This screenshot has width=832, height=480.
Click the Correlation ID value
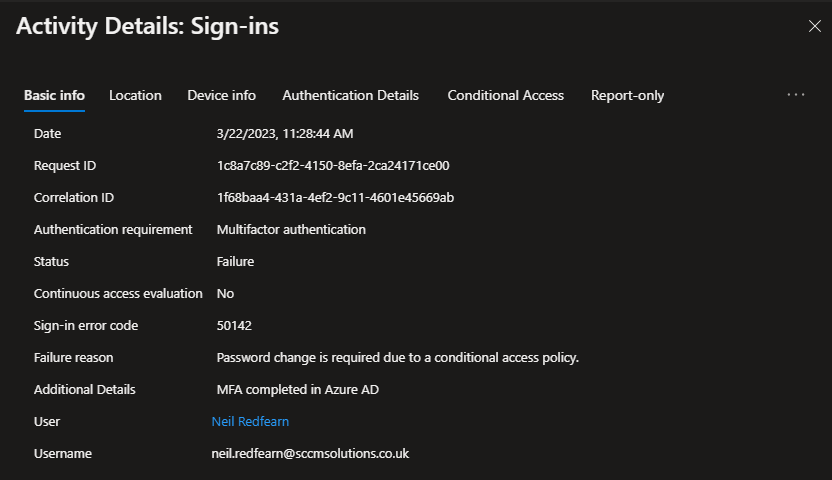pos(335,197)
